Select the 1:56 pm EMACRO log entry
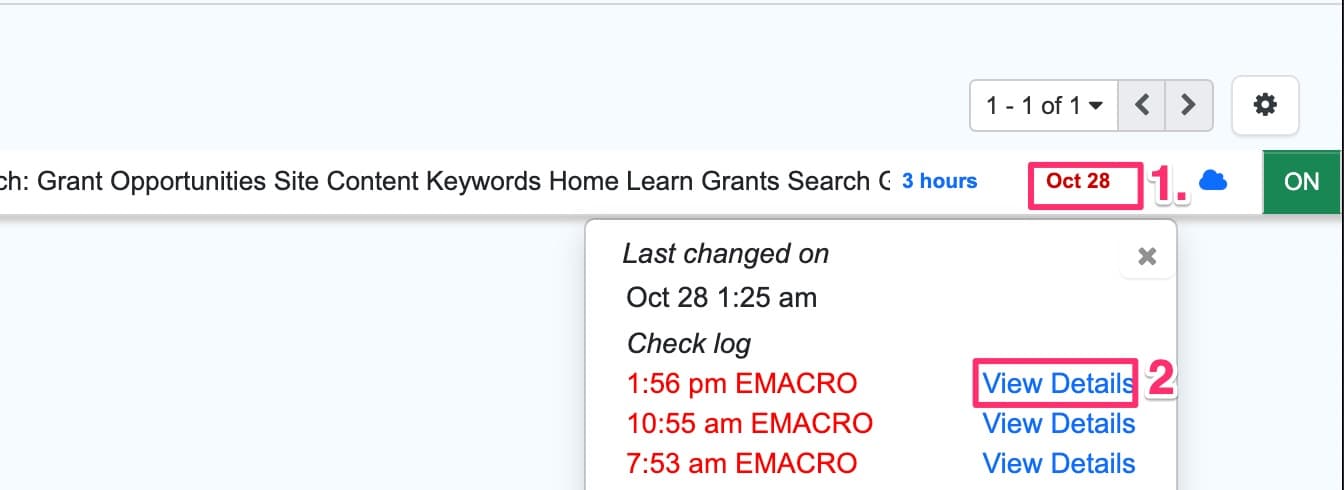Viewport: 1344px width, 490px height. click(x=741, y=383)
